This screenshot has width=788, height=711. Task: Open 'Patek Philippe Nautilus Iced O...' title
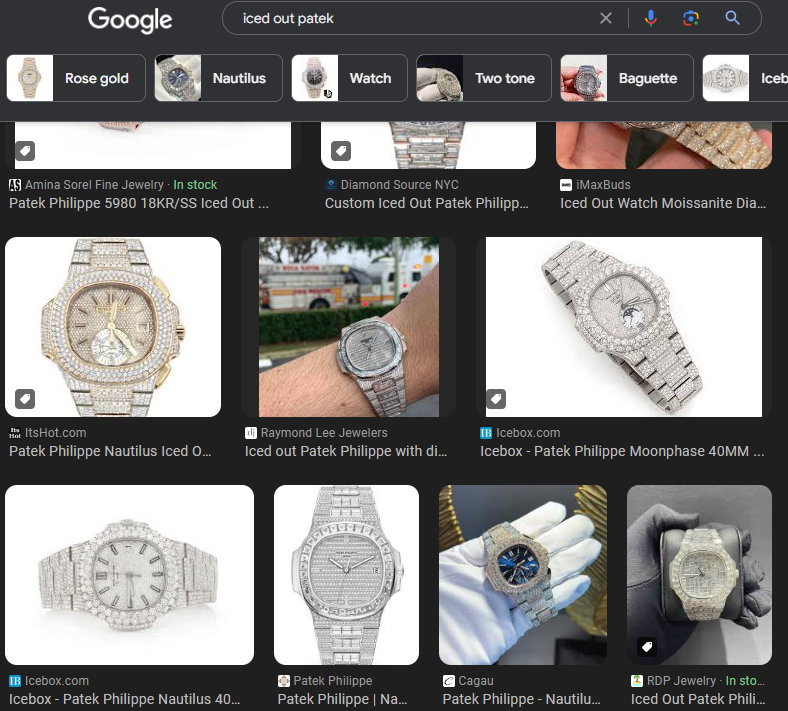coord(110,451)
